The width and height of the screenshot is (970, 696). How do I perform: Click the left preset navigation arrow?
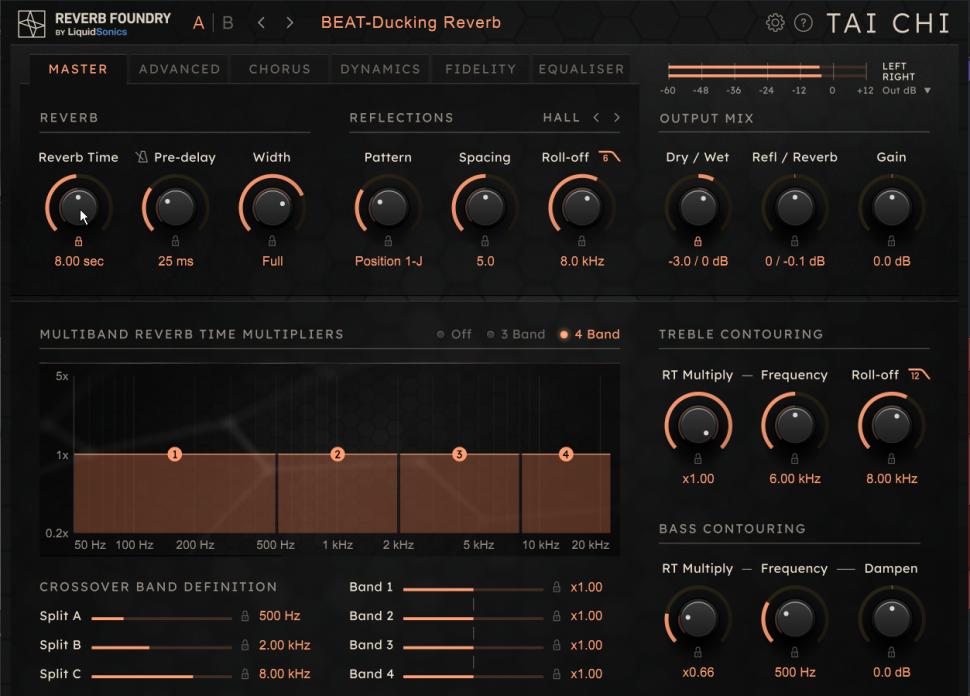pyautogui.click(x=262, y=21)
